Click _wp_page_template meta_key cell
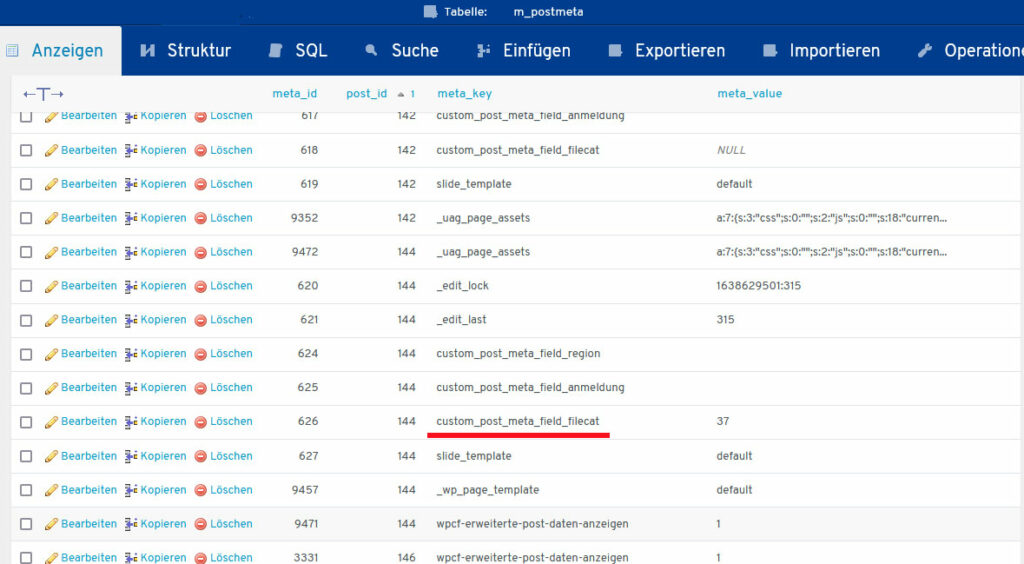This screenshot has height=564, width=1024. tap(488, 490)
